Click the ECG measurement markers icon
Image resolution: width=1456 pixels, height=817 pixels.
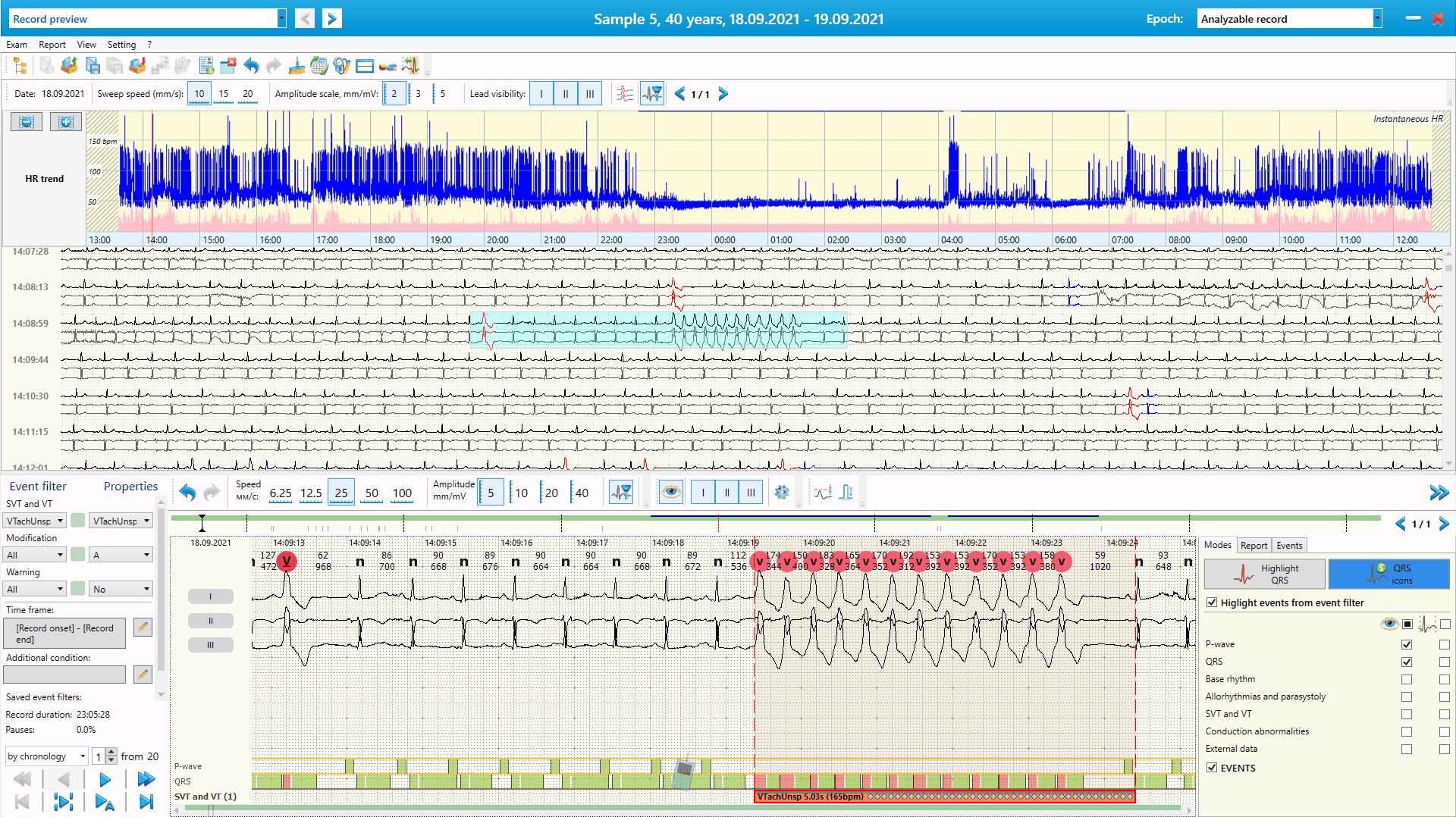[x=823, y=493]
